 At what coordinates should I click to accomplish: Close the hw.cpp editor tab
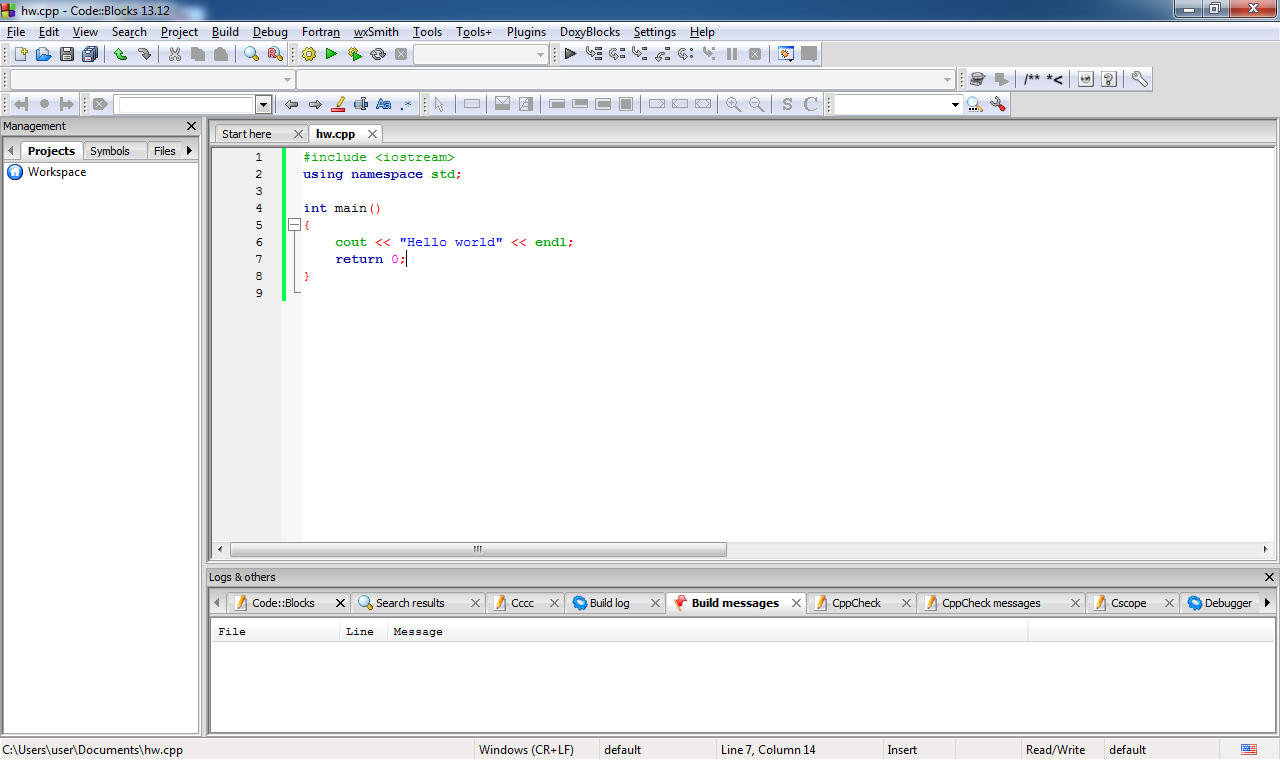pos(372,134)
